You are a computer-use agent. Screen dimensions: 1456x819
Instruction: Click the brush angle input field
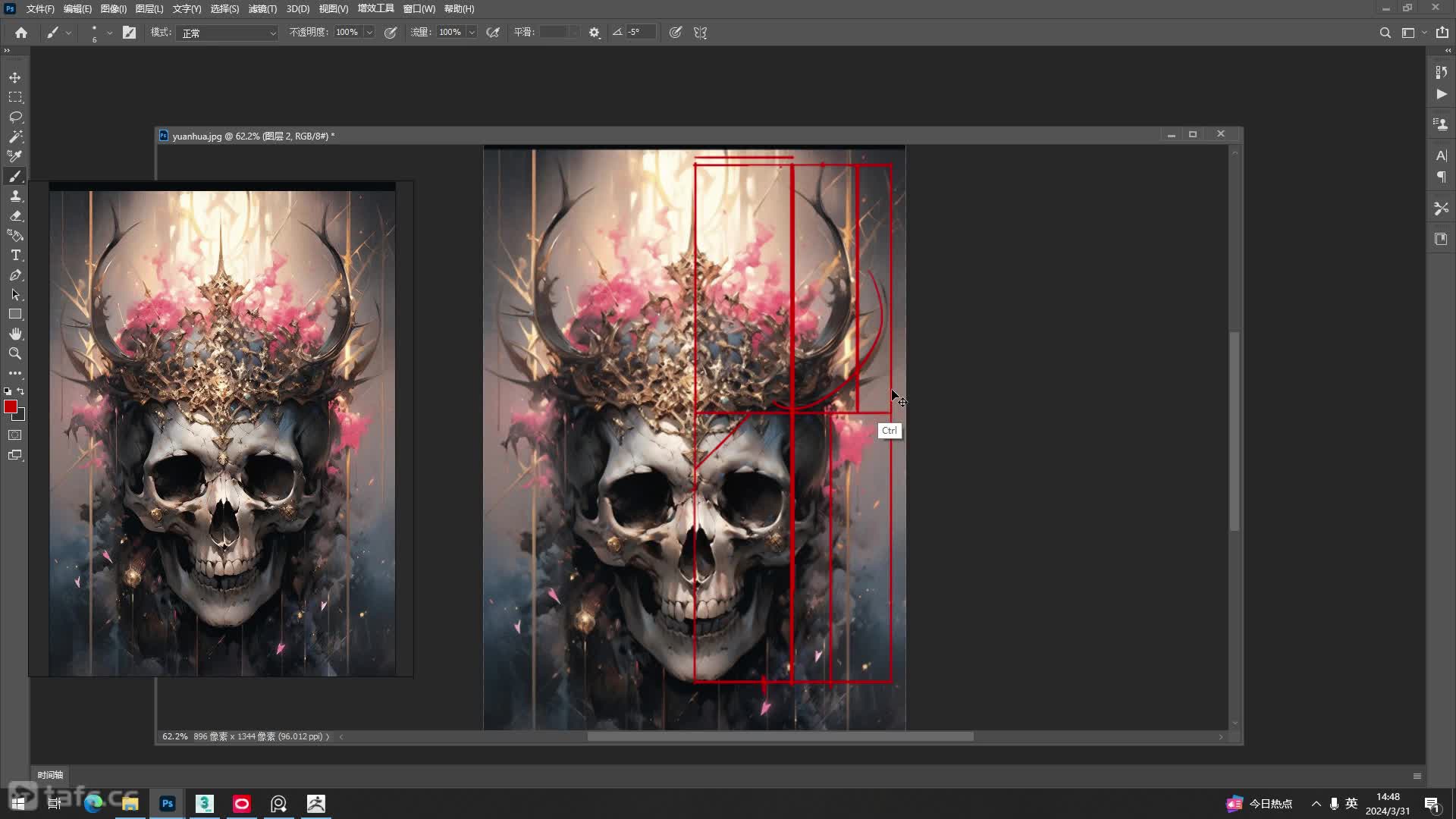click(x=640, y=33)
